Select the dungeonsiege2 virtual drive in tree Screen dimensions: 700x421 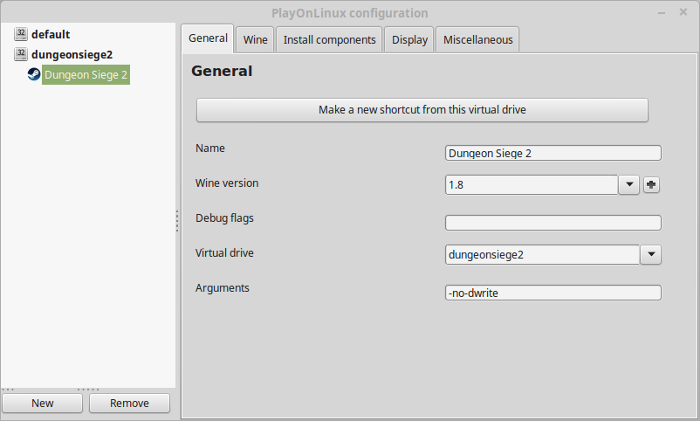72,54
